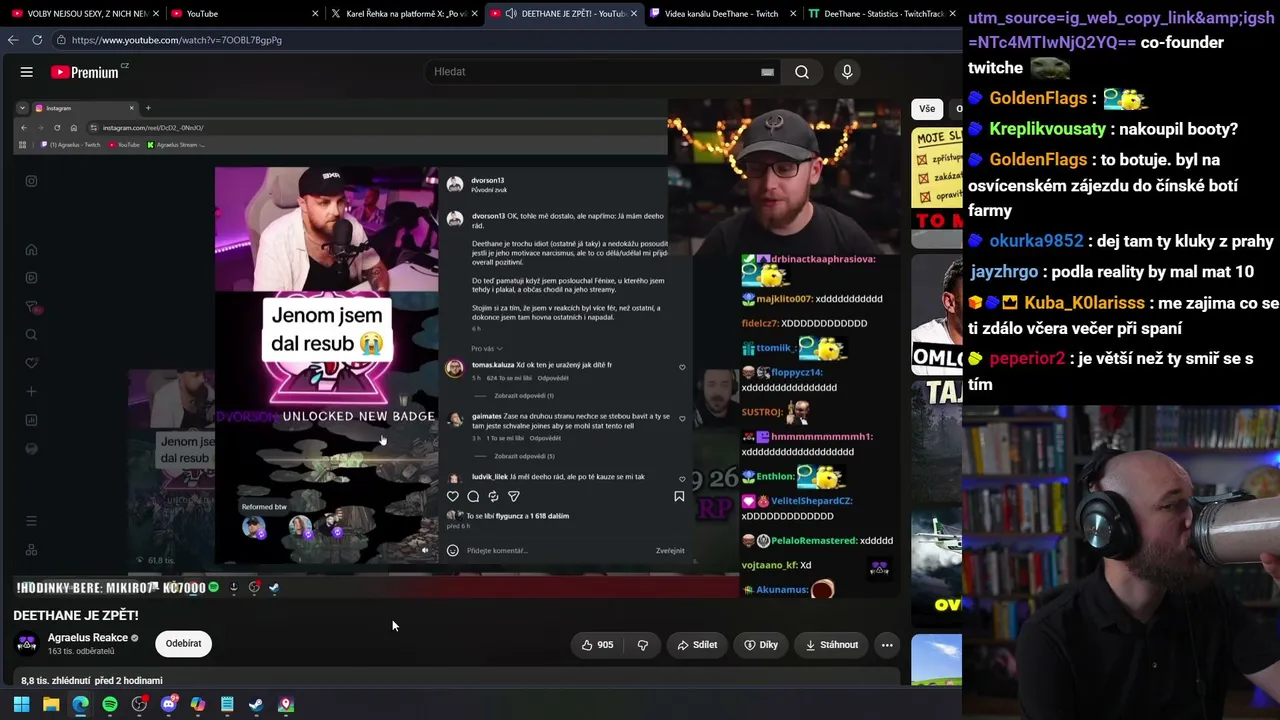Switch to the DeeThane Statistics TwitchTracker tab

pos(880,14)
